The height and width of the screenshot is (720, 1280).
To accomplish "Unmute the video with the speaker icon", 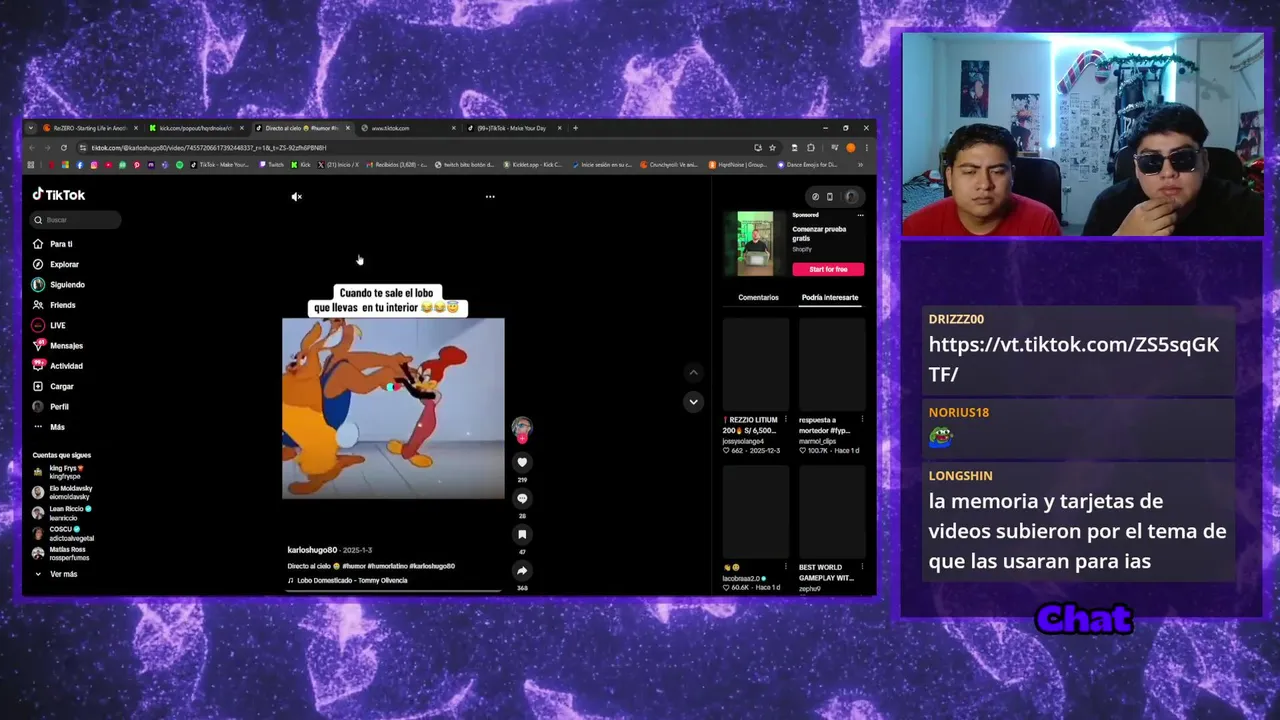I will click(x=296, y=197).
